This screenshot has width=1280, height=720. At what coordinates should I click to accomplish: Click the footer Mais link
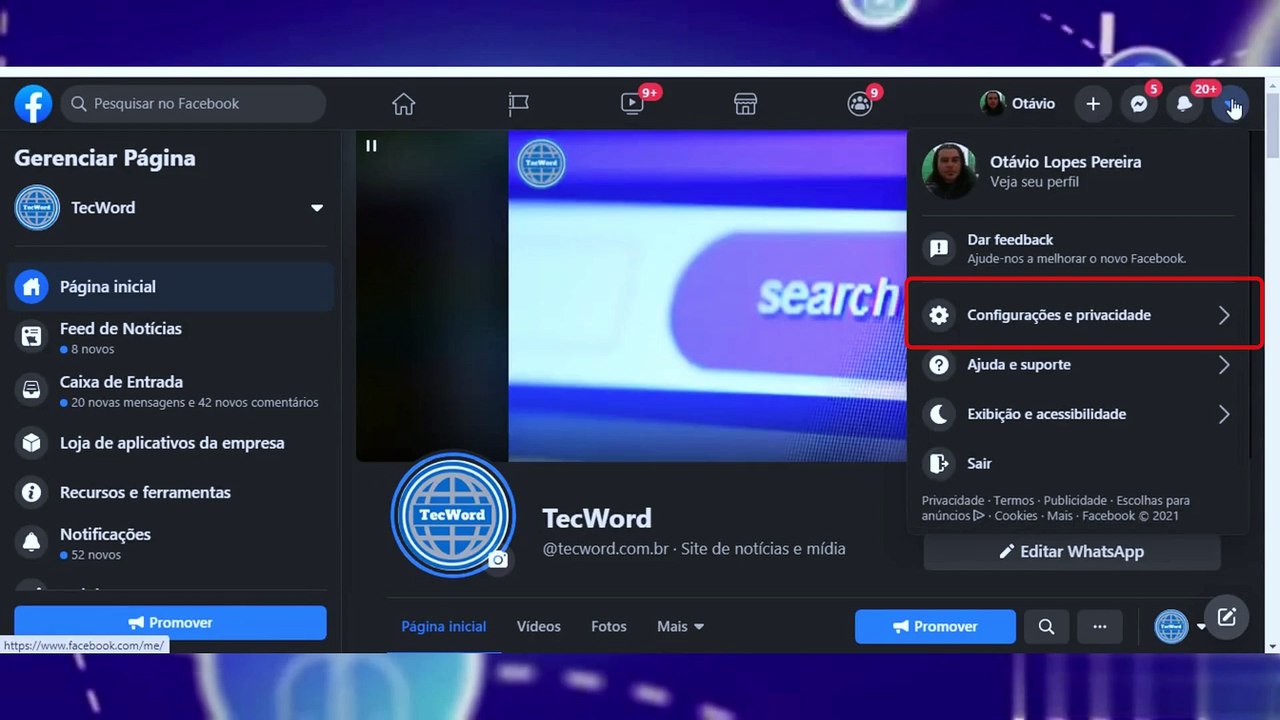(x=1060, y=516)
